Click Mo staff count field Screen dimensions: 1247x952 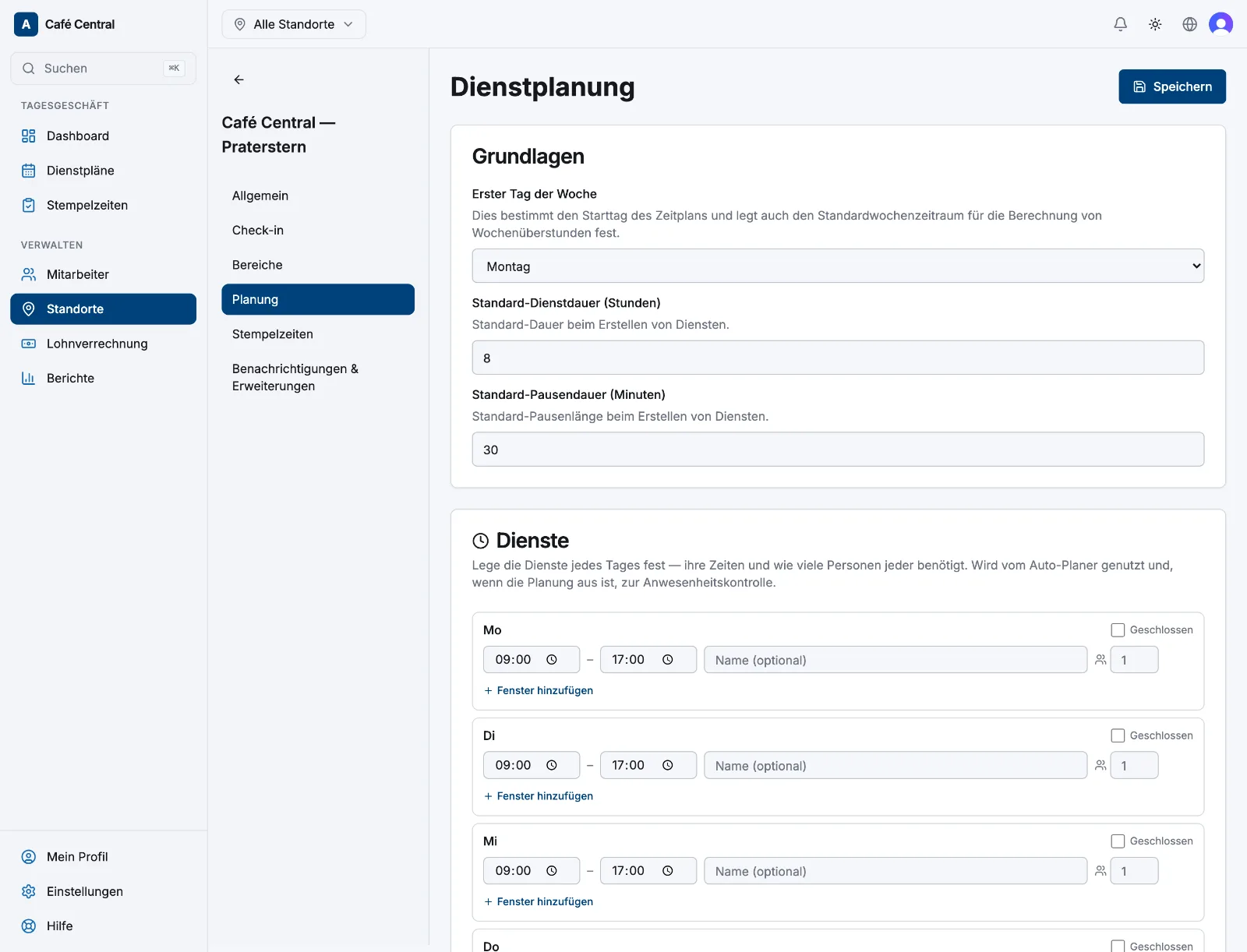click(x=1134, y=660)
